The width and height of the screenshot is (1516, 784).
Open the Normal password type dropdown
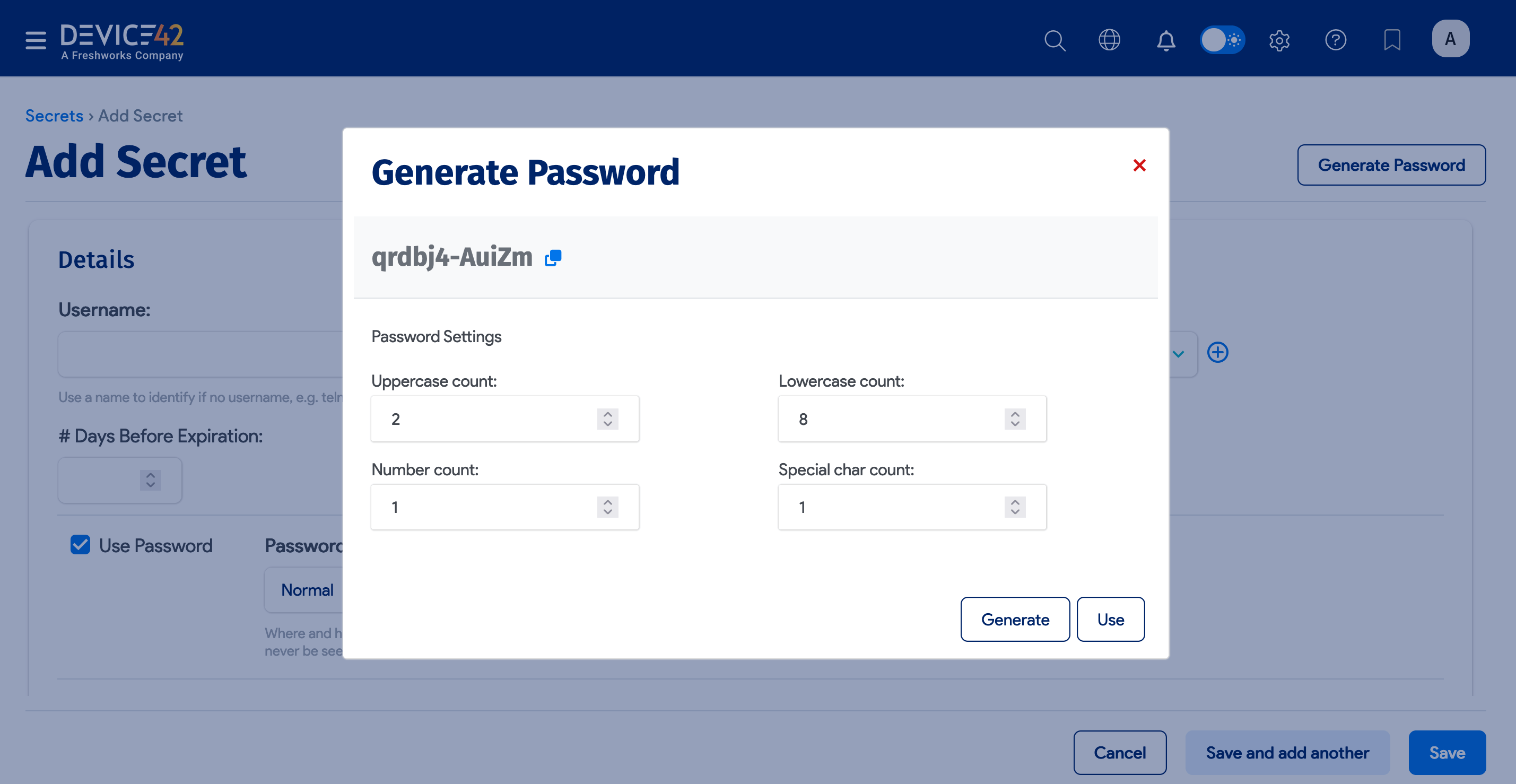tap(307, 589)
